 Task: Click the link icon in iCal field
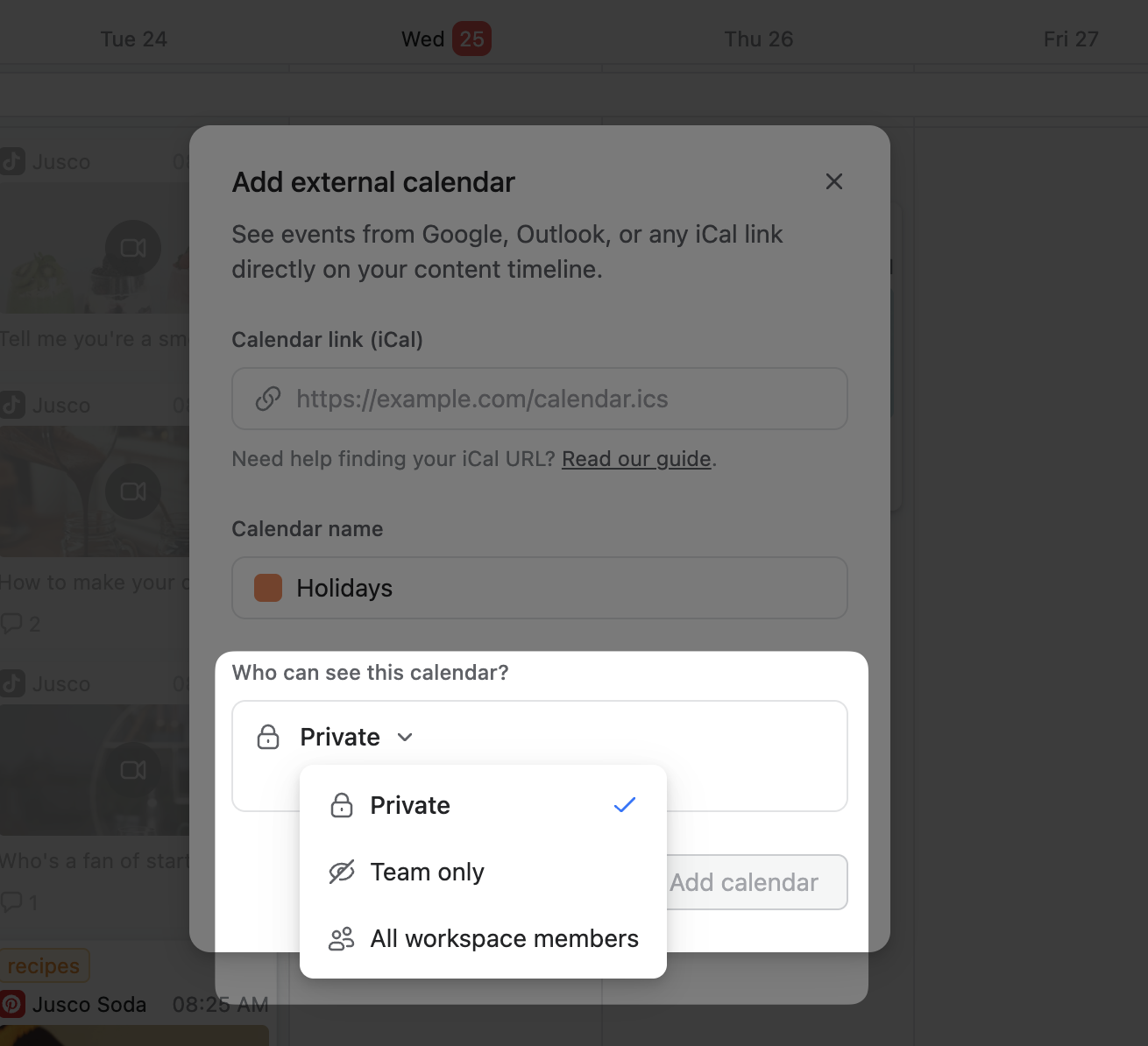coord(267,399)
